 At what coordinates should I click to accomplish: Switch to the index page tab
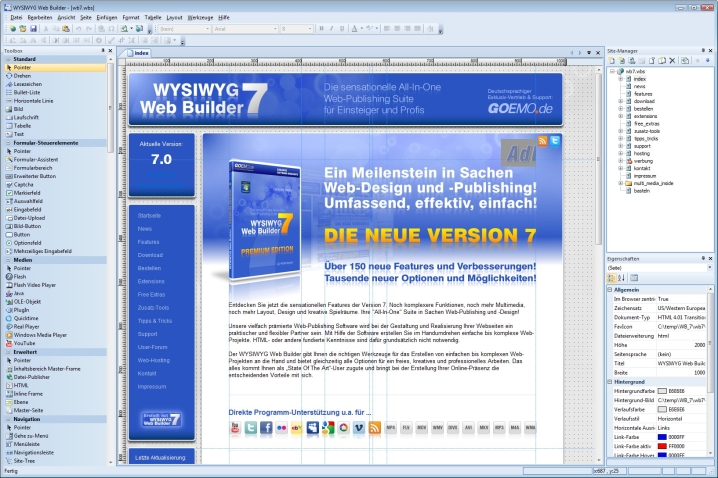[x=139, y=52]
